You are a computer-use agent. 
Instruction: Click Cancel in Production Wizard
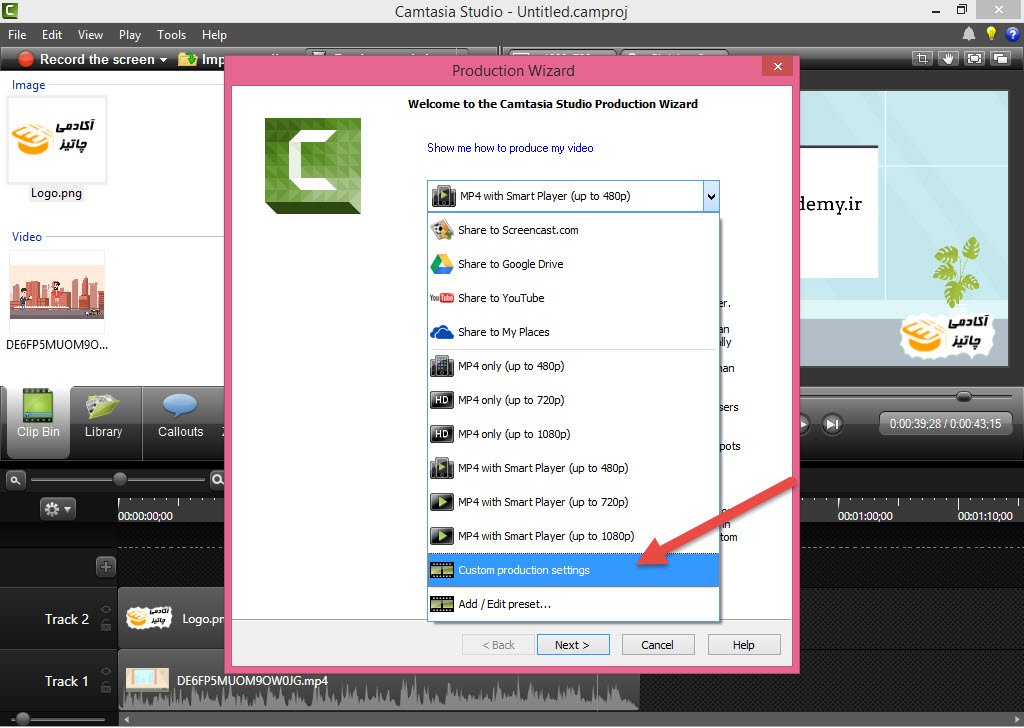pos(658,644)
